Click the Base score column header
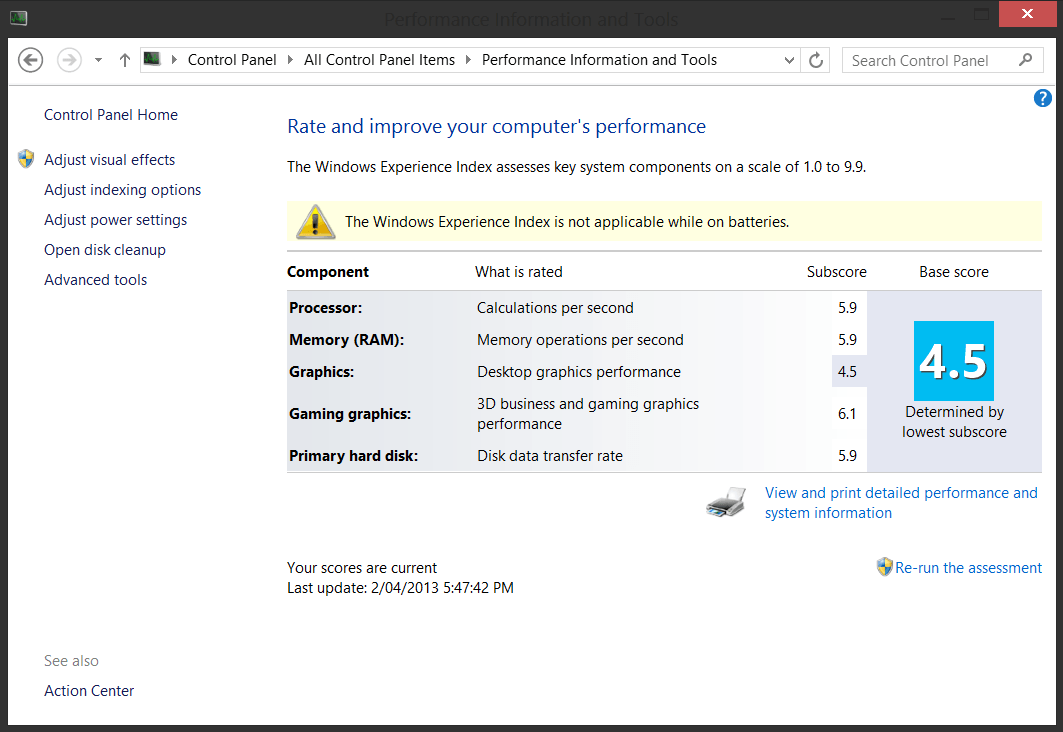 [954, 272]
